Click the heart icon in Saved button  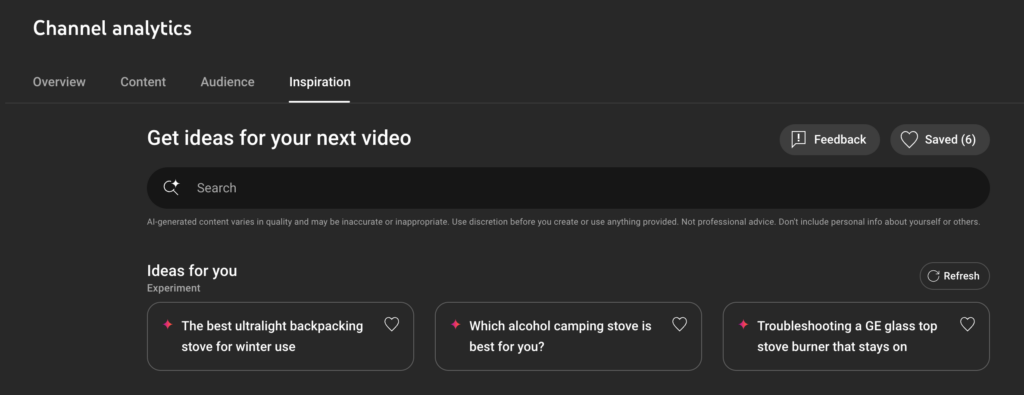[x=909, y=140]
